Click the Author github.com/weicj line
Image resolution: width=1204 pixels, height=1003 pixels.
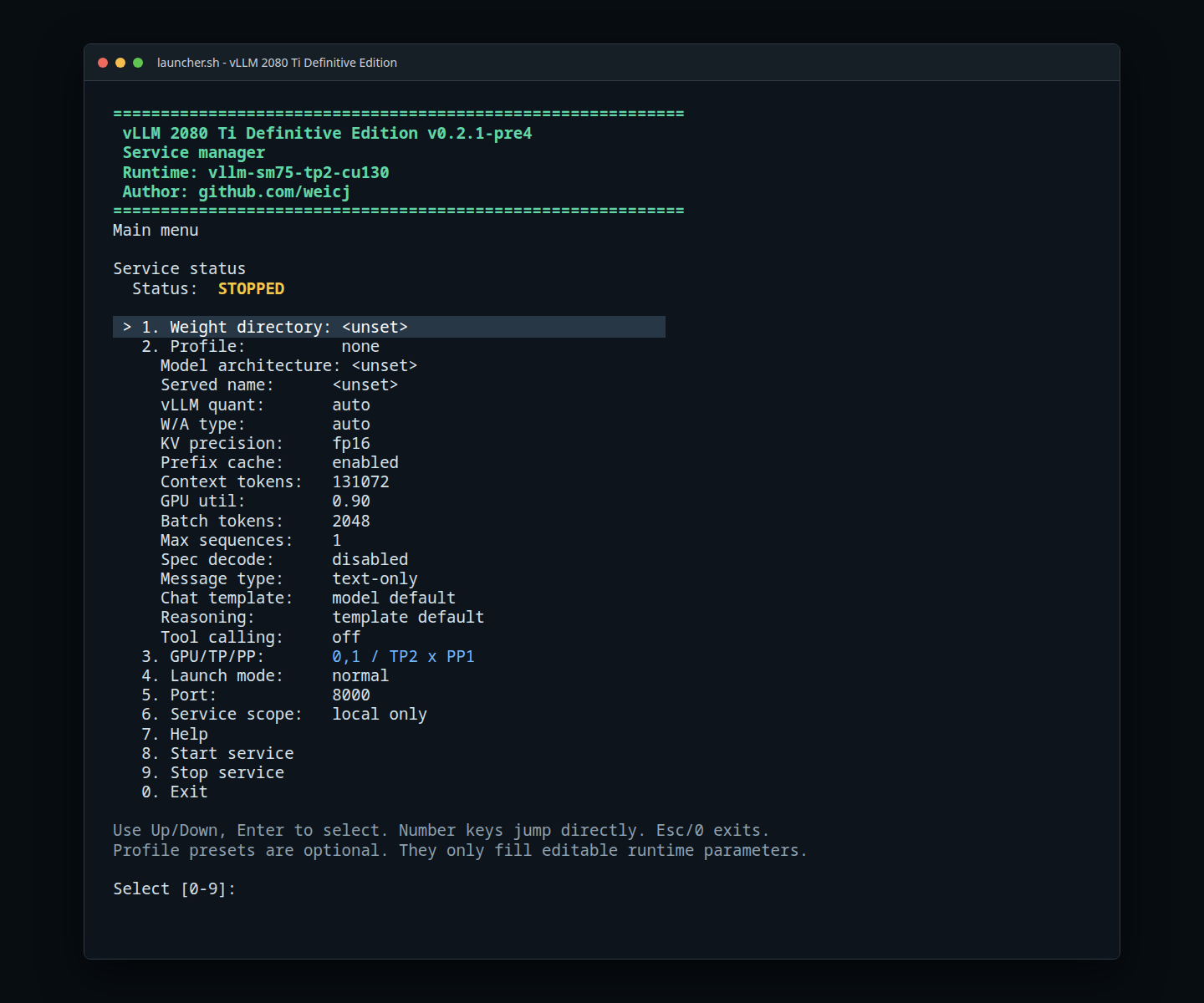[237, 192]
